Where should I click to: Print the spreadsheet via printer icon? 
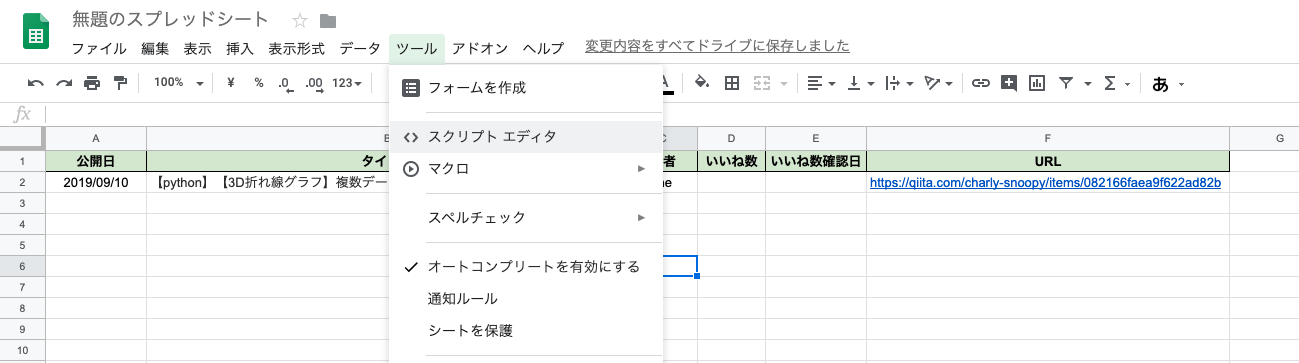(92, 83)
